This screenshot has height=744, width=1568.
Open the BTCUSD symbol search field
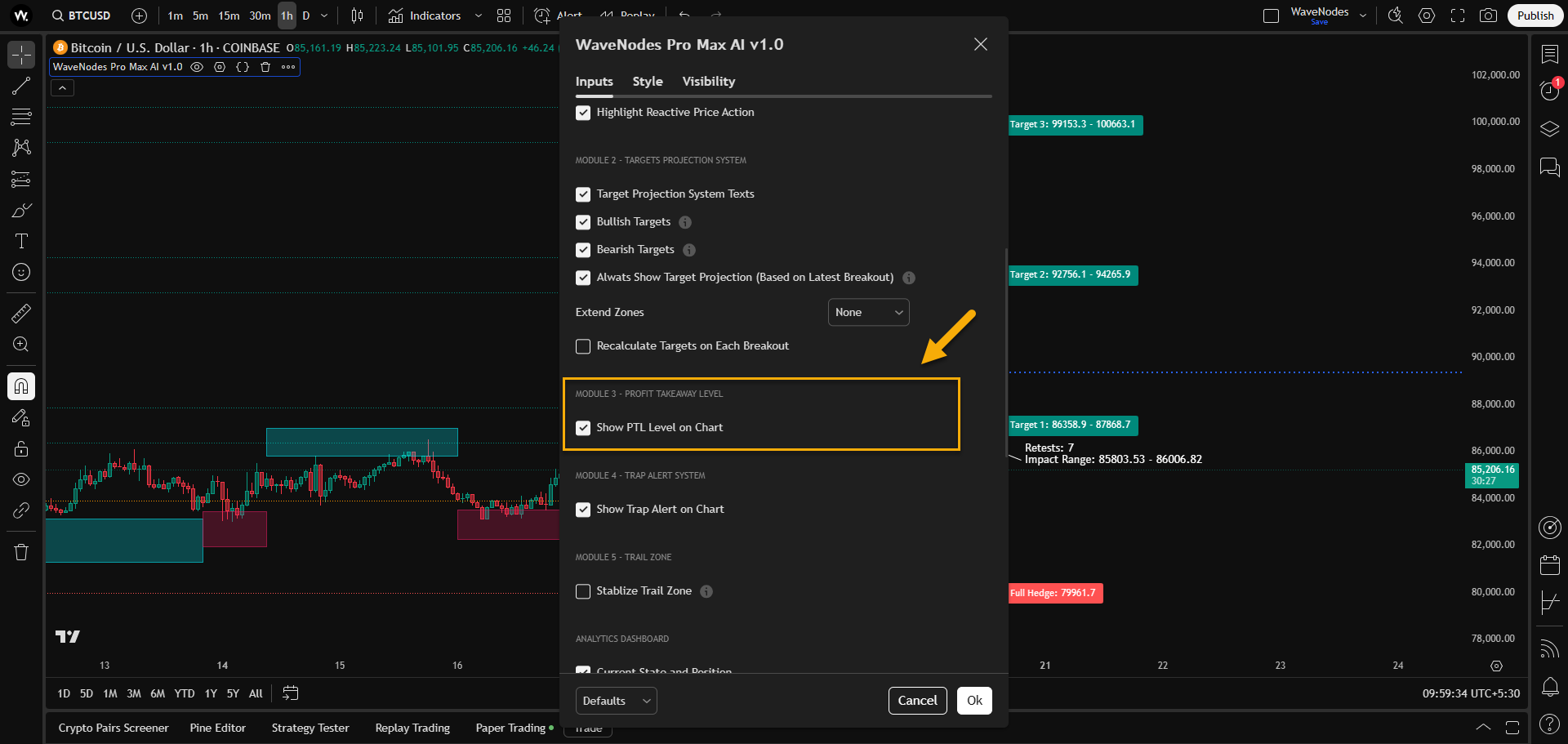90,16
